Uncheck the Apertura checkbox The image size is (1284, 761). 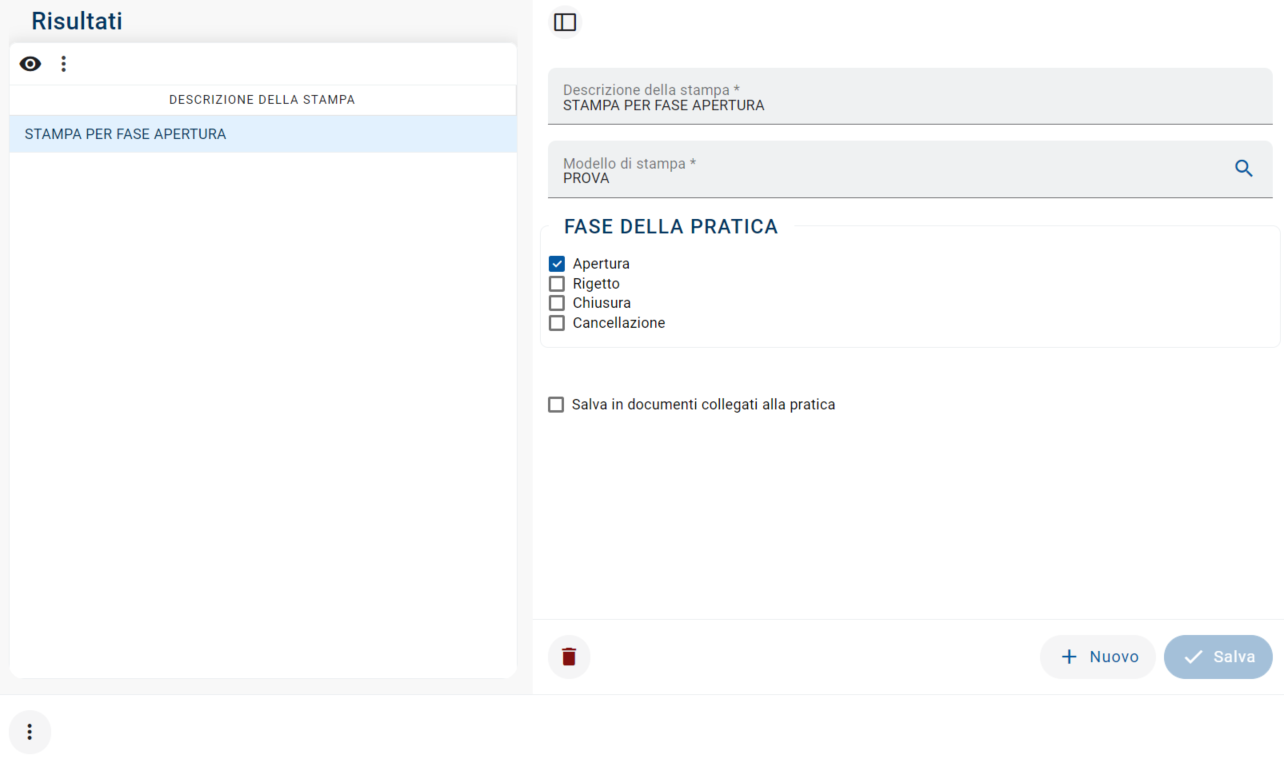tap(557, 264)
